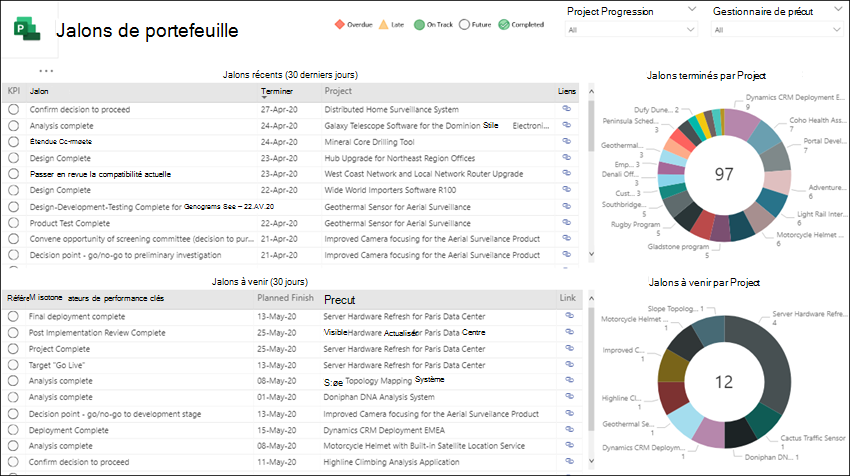This screenshot has width=850, height=476.
Task: Click Doniphan DNA Analysis System project cell
Action: click(379, 397)
